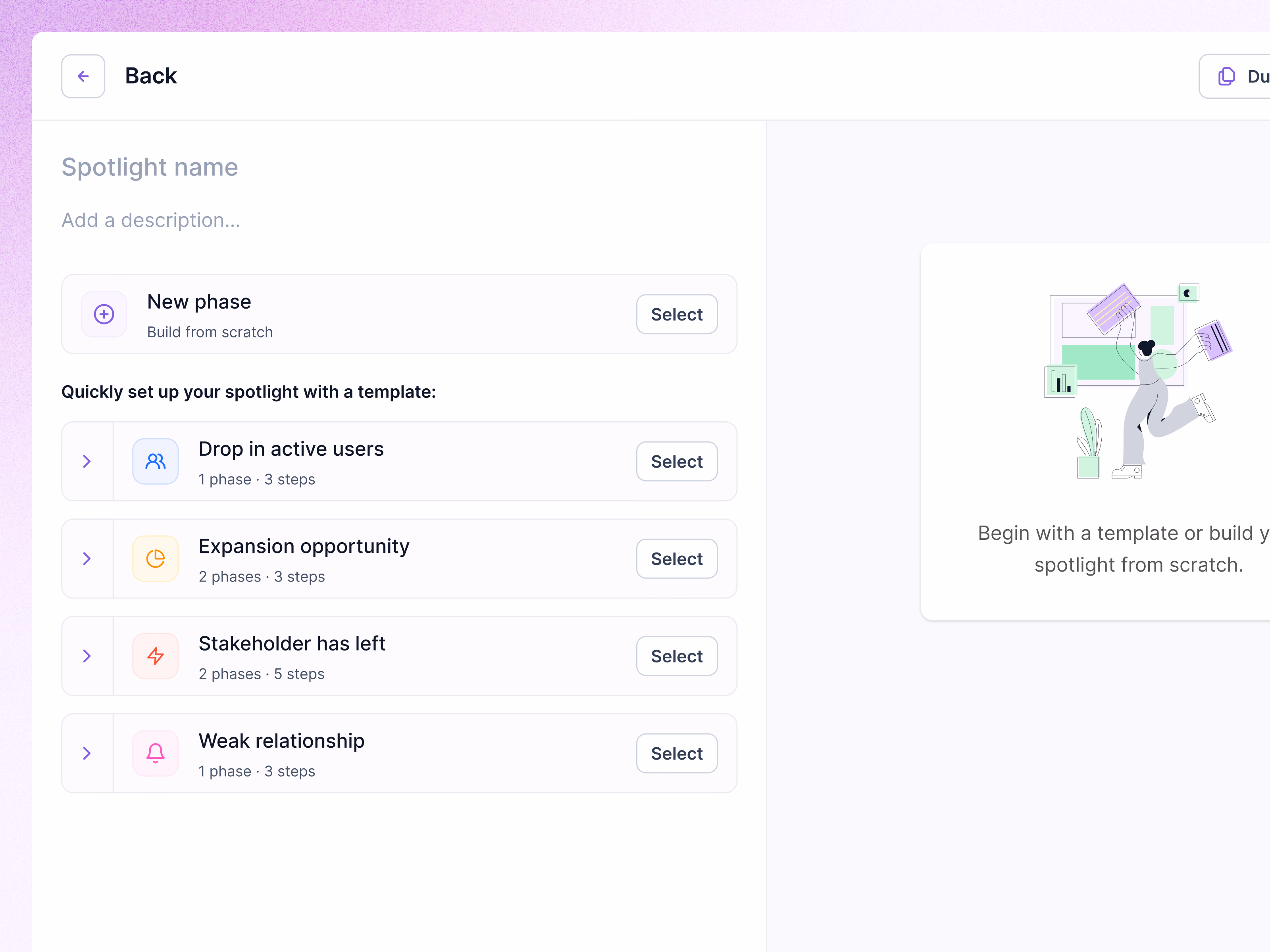1270x952 pixels.
Task: Click the New phase title
Action: pyautogui.click(x=199, y=302)
